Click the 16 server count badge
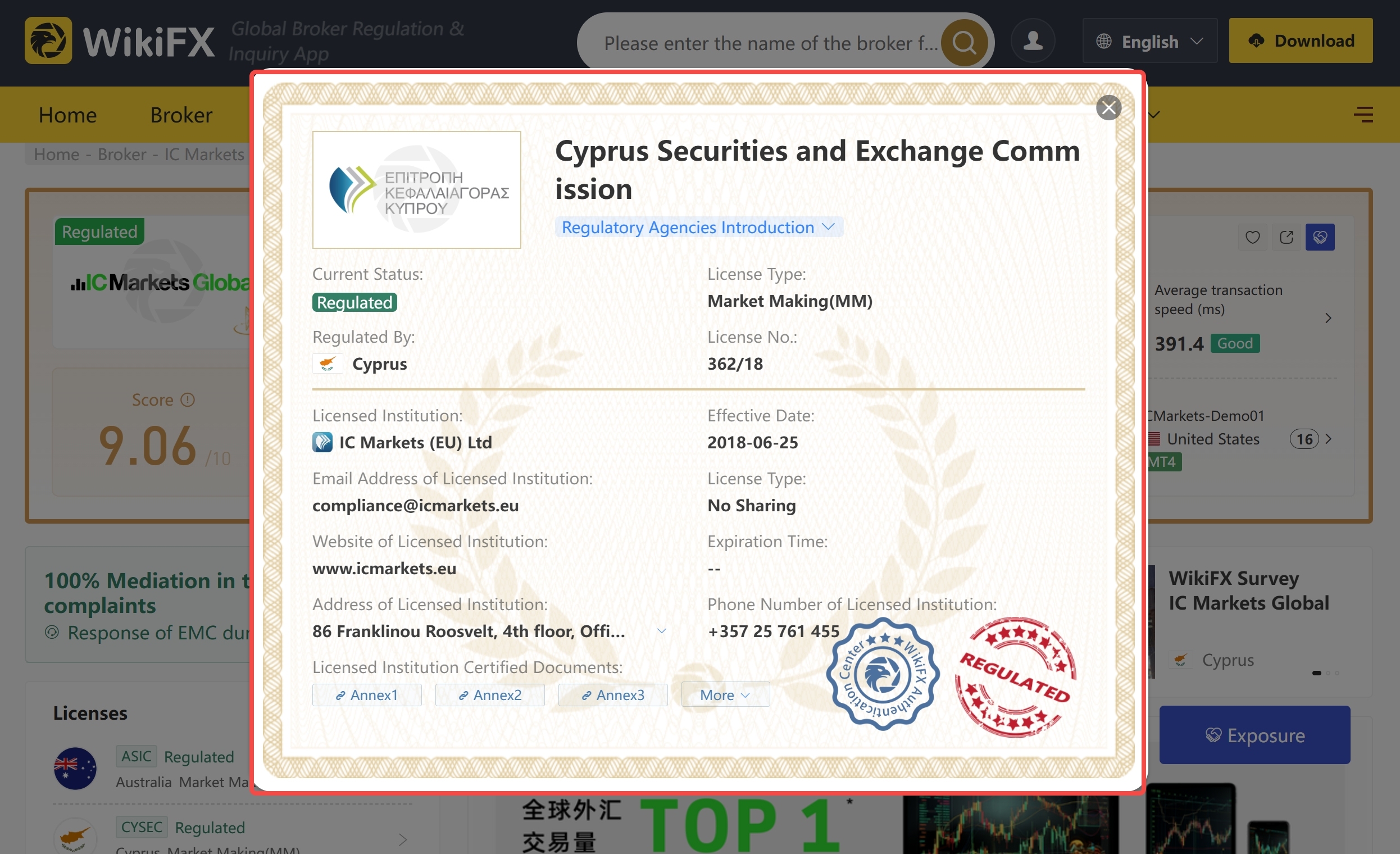 coord(1304,439)
